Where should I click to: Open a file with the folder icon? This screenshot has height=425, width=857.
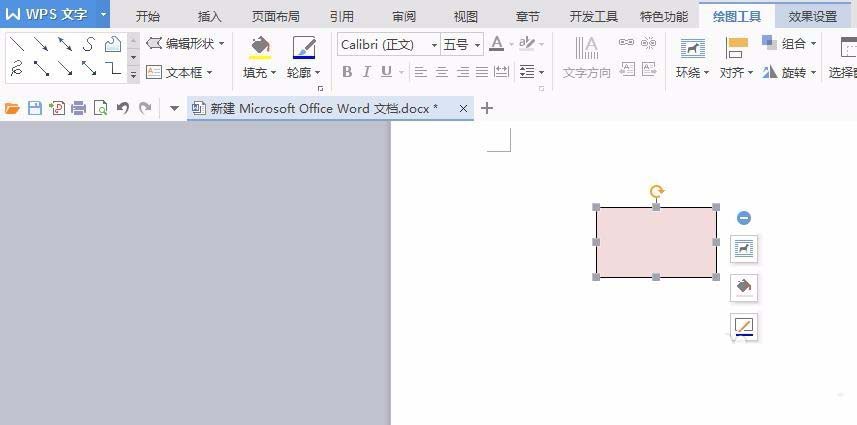pyautogui.click(x=12, y=108)
